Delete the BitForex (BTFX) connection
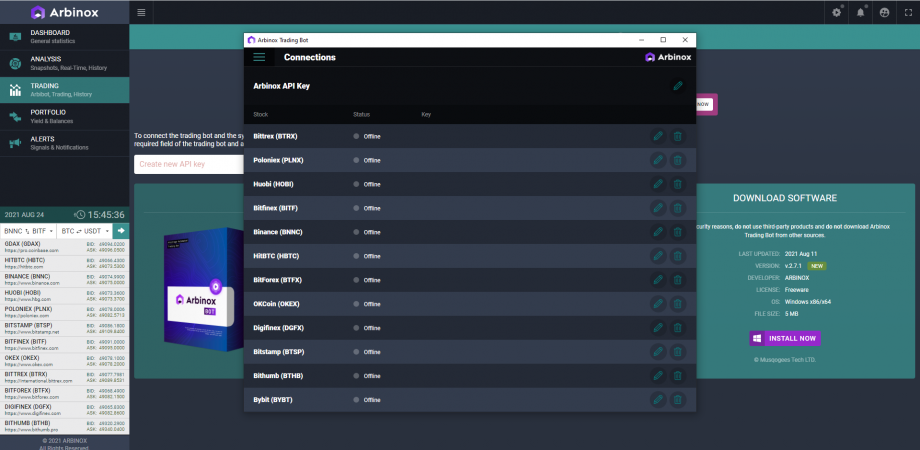 tap(678, 280)
